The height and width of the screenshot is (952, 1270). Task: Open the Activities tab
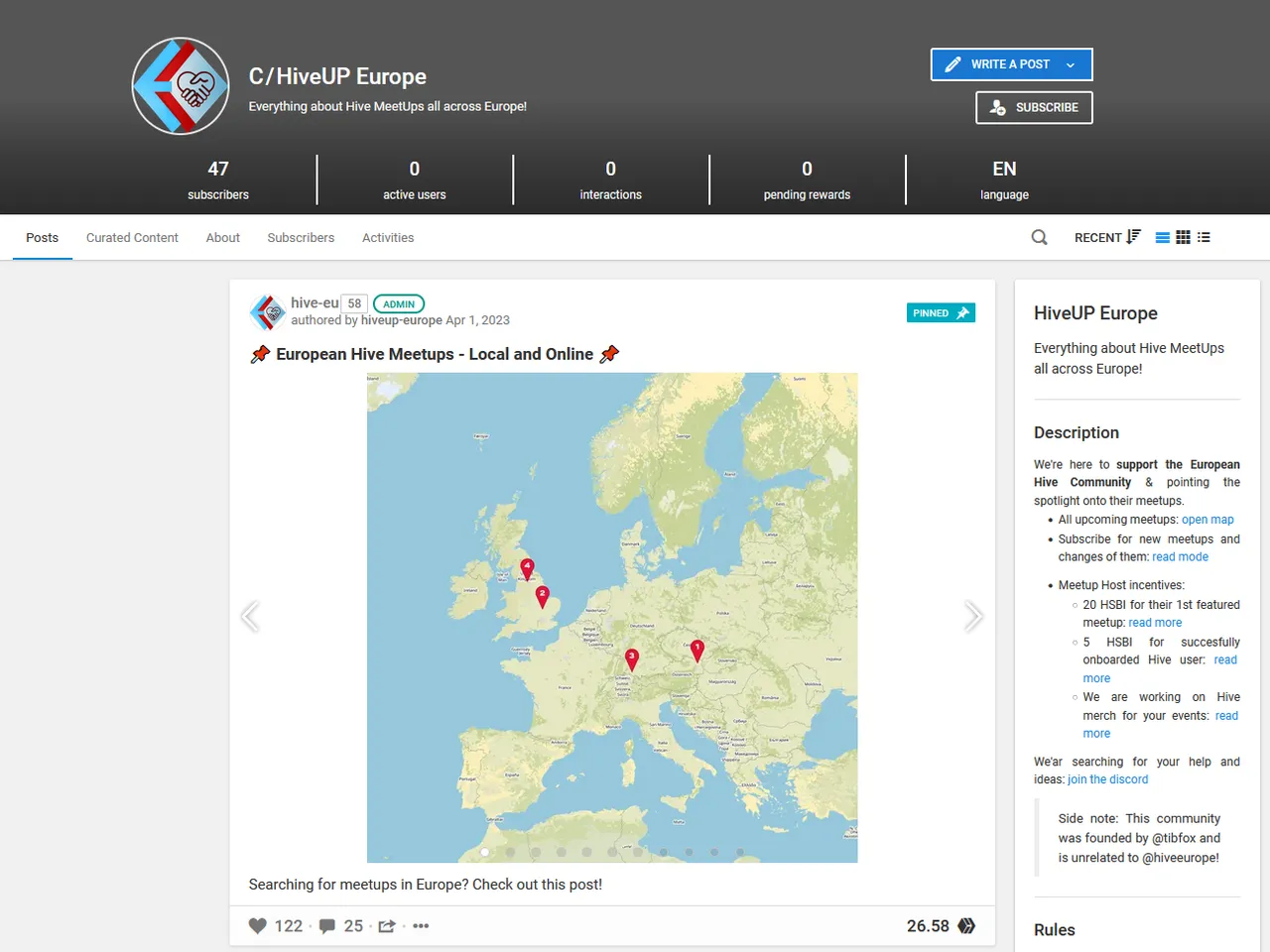tap(388, 238)
